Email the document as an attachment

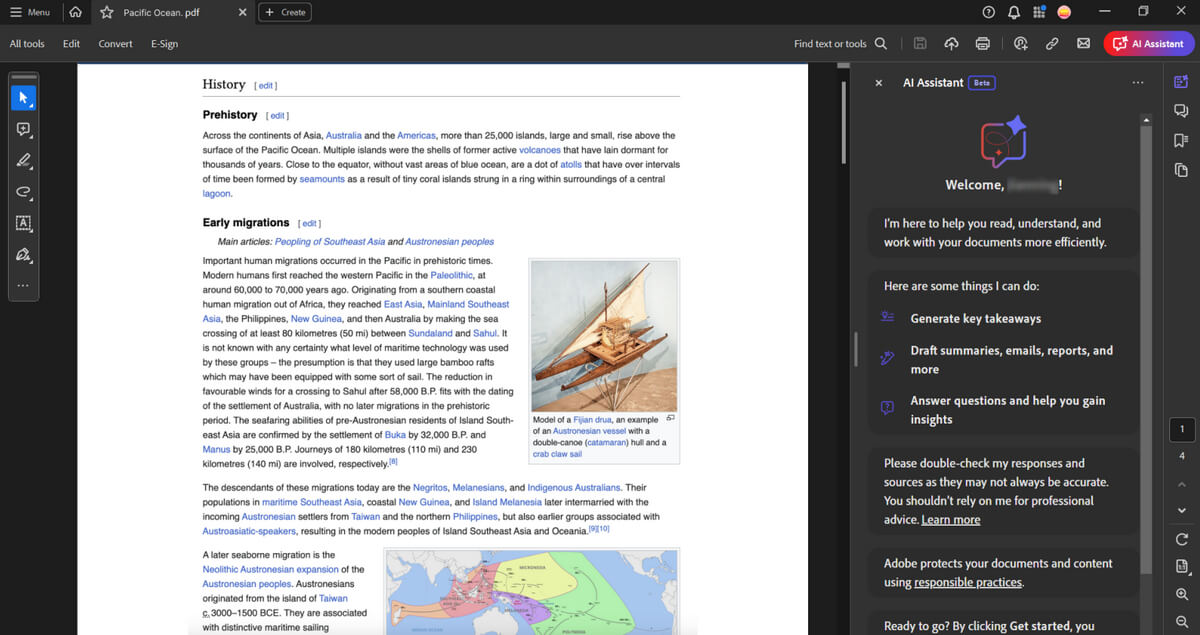[x=1083, y=43]
